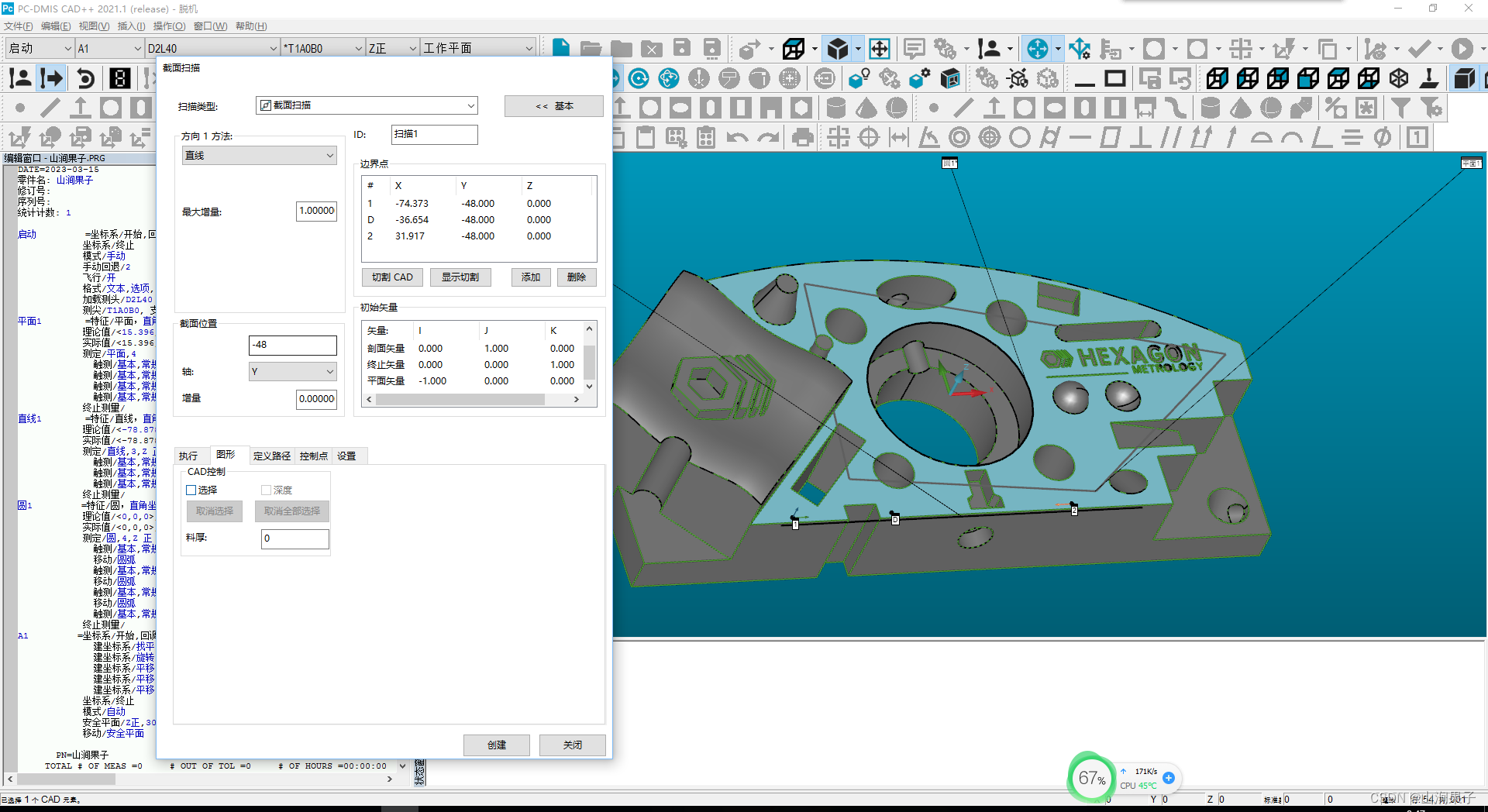Screen dimensions: 1488x812
Task: Click the 截面位置 field showing -48
Action: tap(293, 346)
